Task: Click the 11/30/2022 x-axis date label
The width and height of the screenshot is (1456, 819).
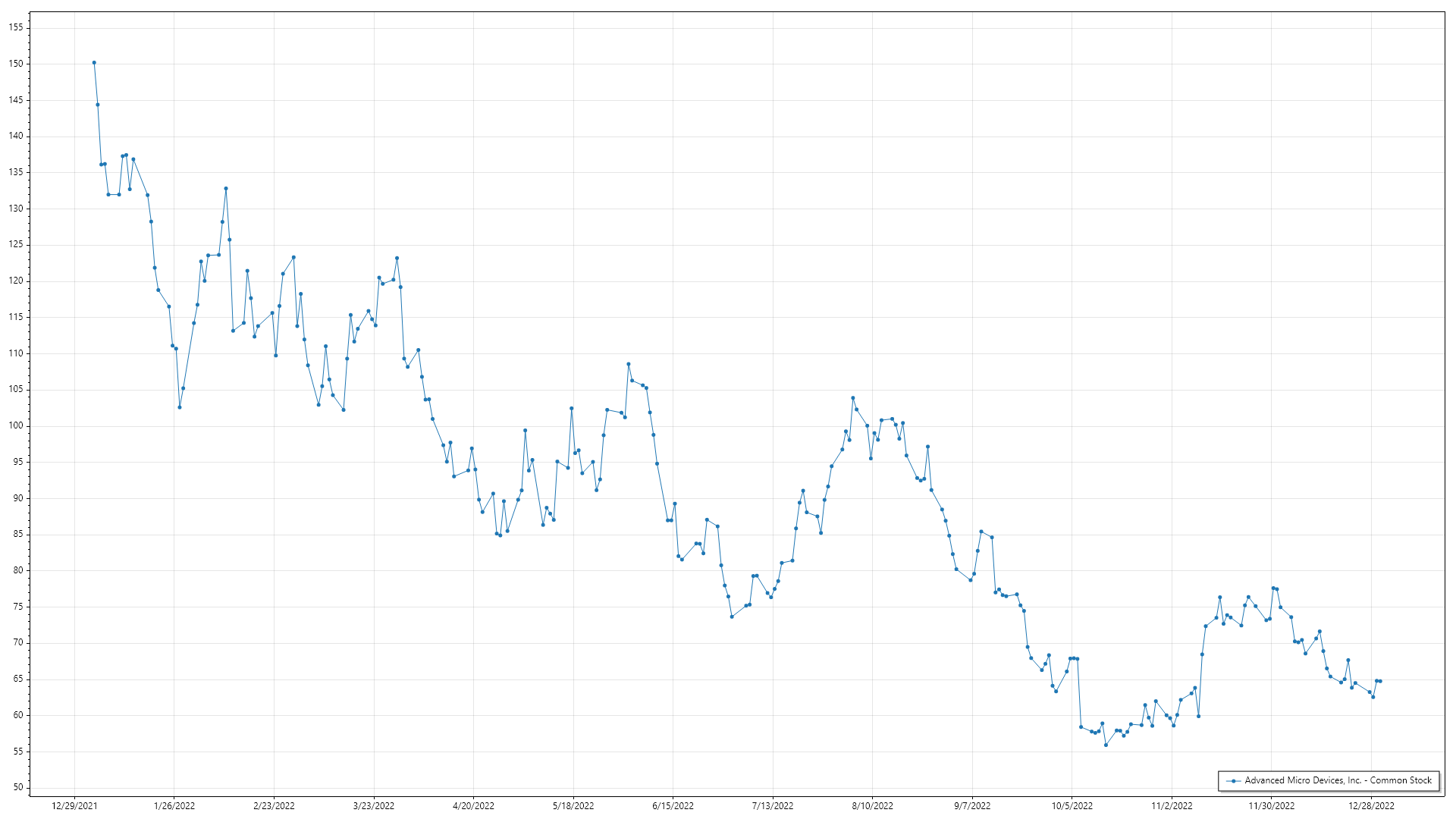Action: click(x=1272, y=806)
